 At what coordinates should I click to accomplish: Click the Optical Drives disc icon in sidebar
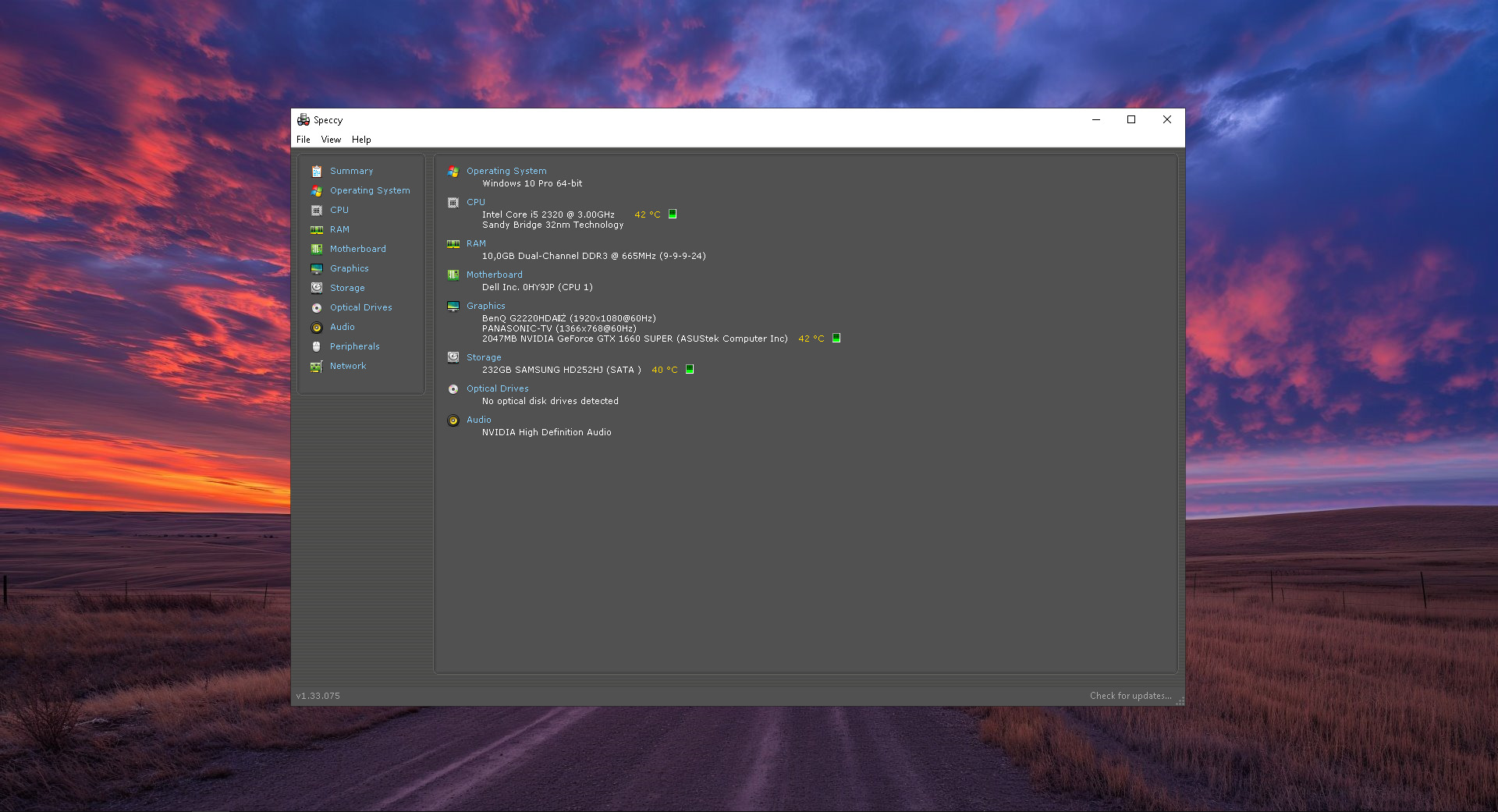pyautogui.click(x=317, y=308)
